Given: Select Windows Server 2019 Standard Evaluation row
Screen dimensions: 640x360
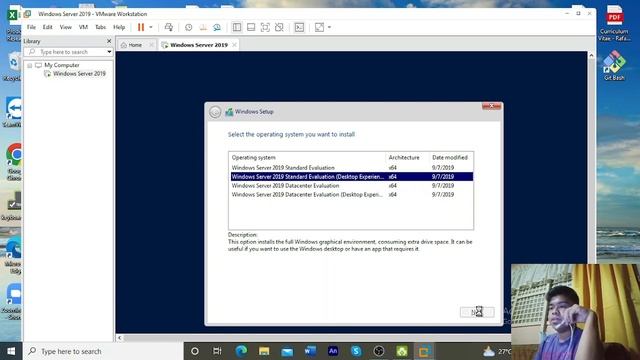Looking at the screenshot, I should pos(351,168).
